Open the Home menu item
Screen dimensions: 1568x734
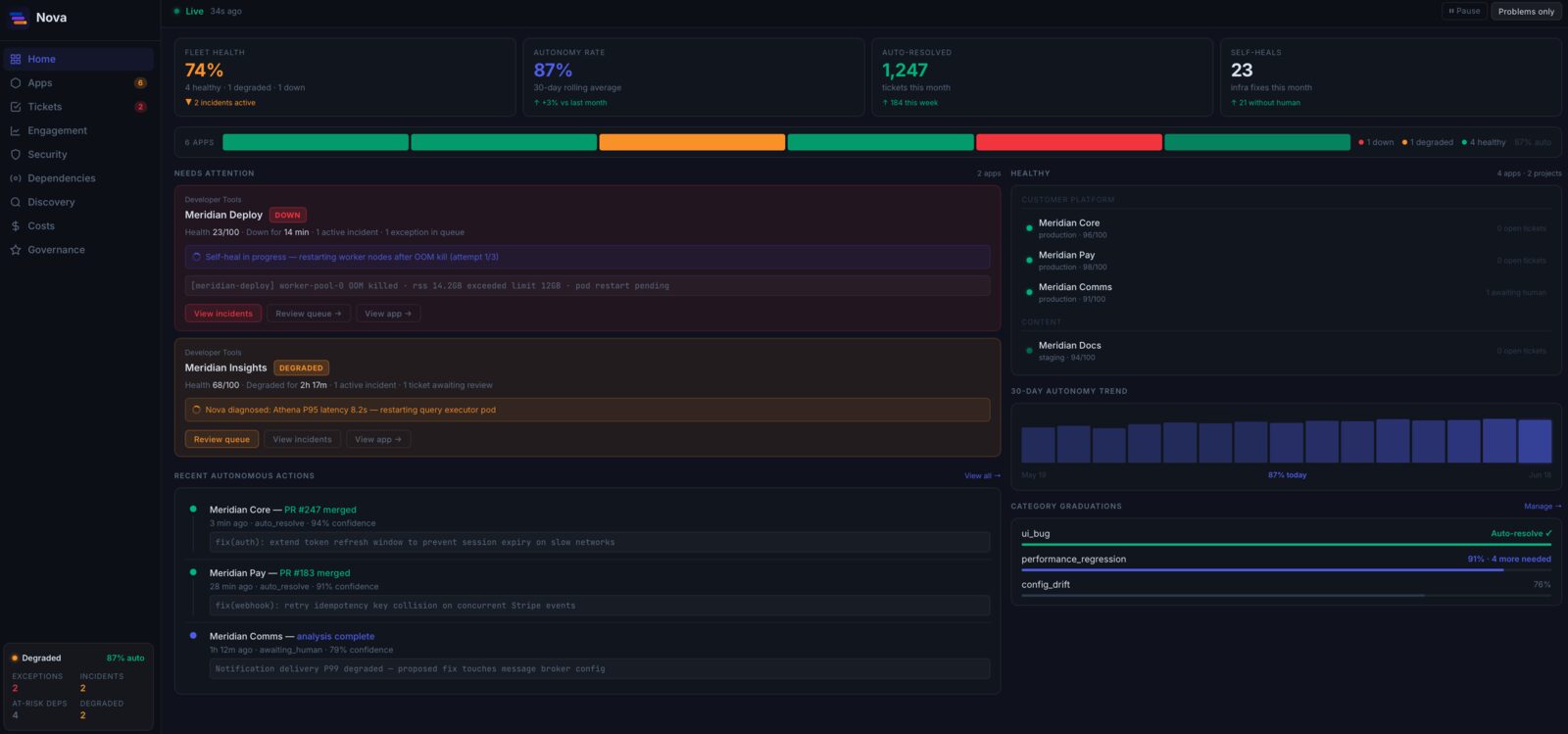[78, 59]
